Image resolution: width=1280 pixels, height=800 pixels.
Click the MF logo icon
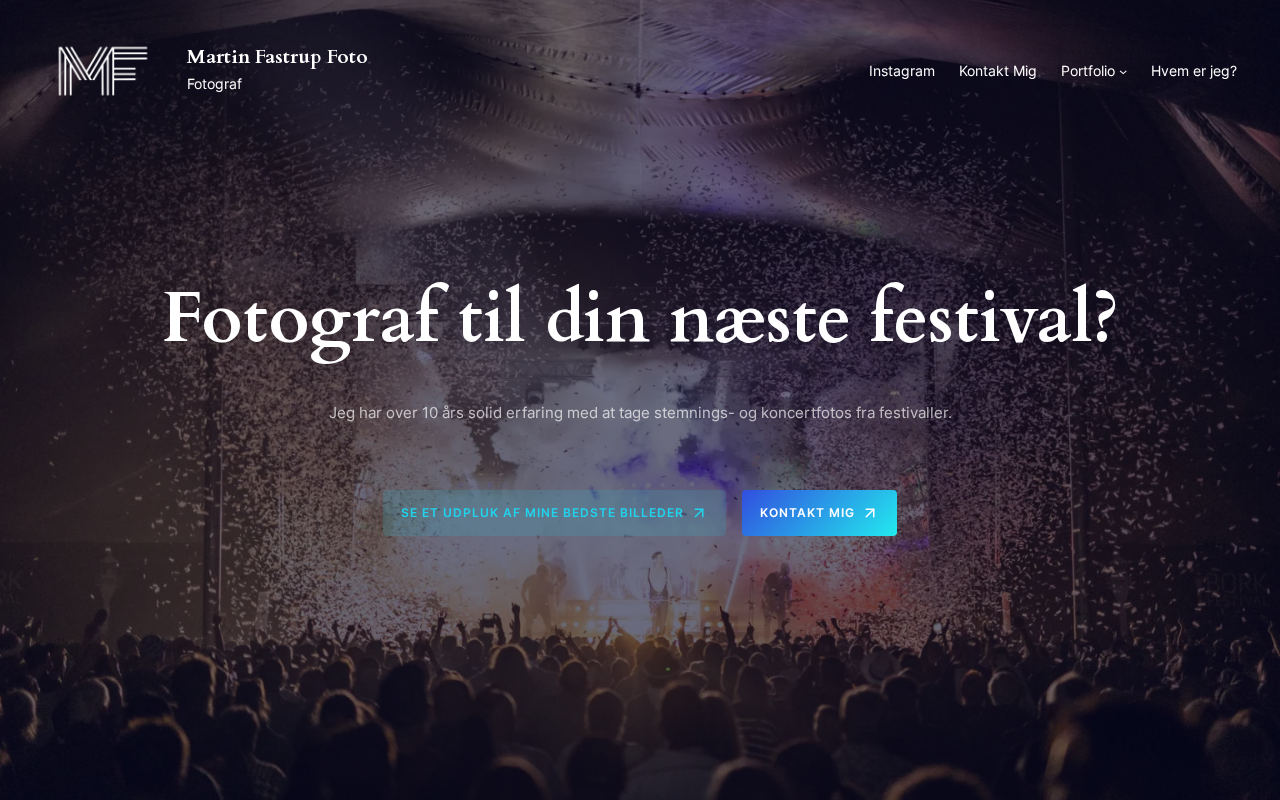(x=103, y=71)
